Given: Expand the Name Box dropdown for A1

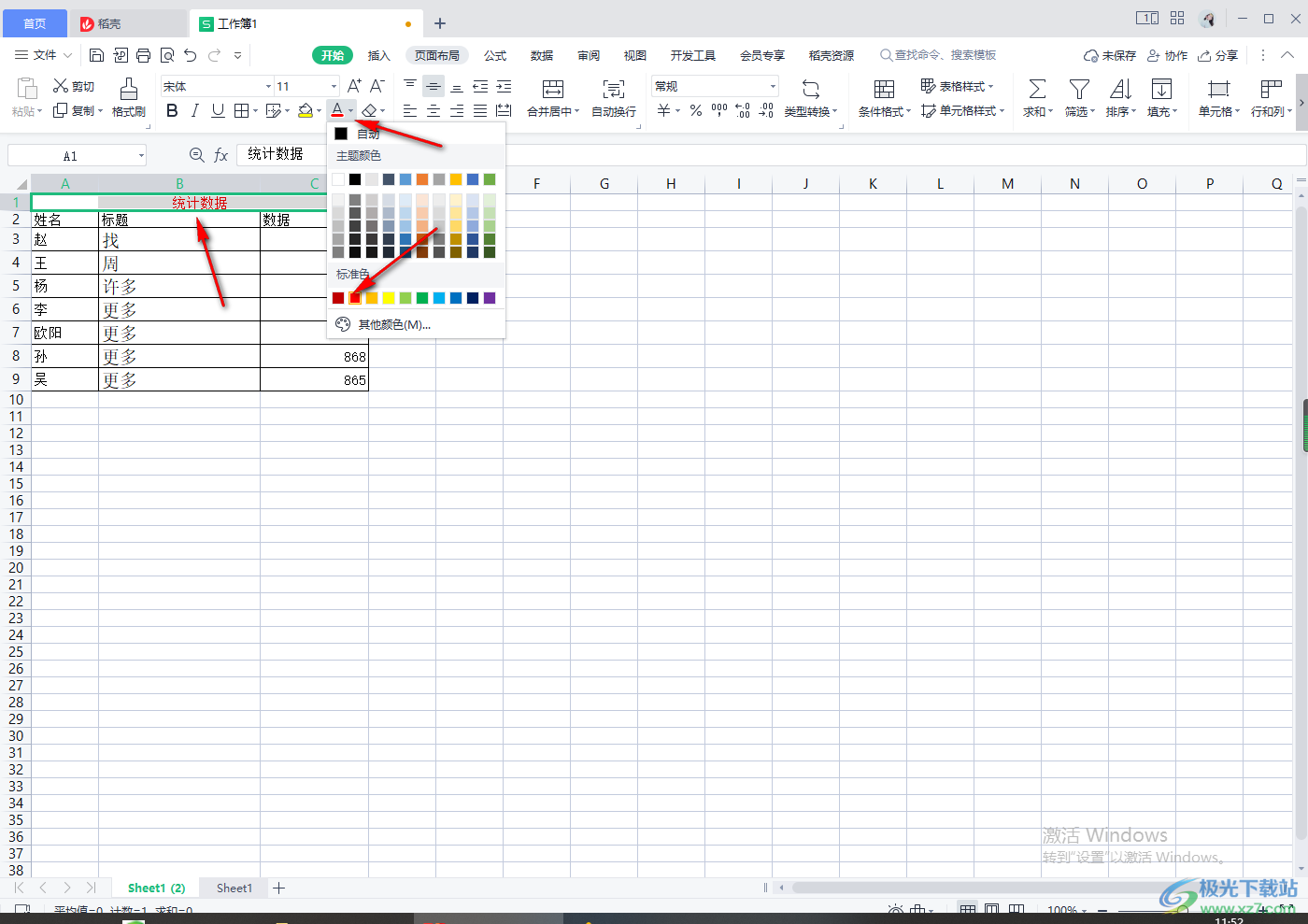Looking at the screenshot, I should click(141, 156).
